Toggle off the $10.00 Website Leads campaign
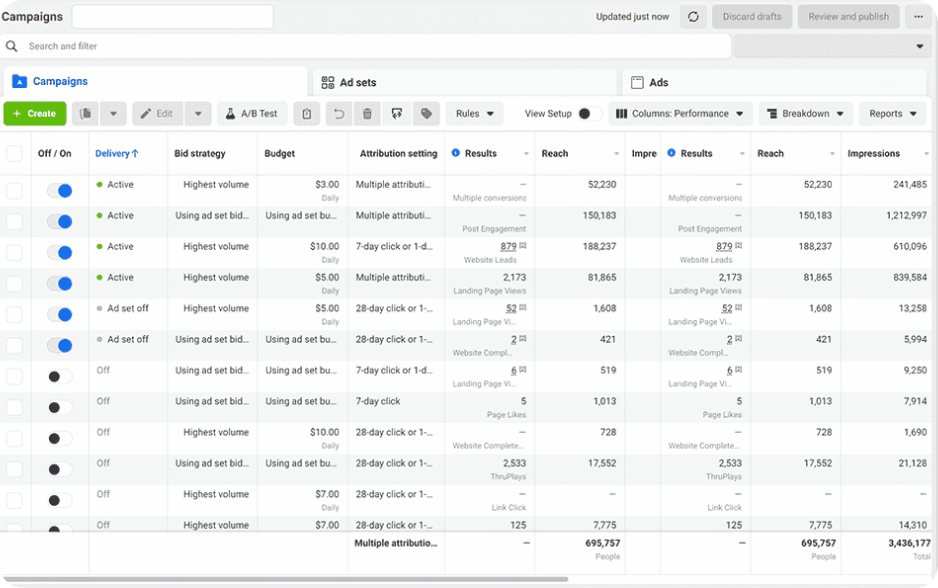The image size is (938, 588). point(60,253)
